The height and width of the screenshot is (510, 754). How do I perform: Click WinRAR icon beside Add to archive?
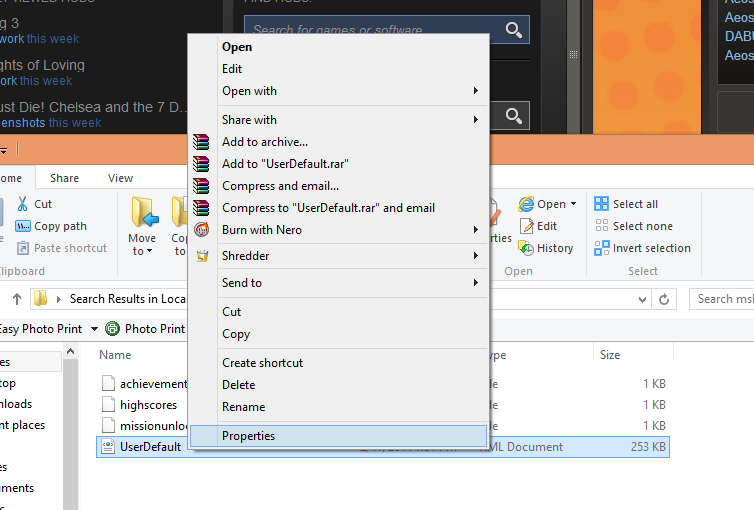coord(201,142)
